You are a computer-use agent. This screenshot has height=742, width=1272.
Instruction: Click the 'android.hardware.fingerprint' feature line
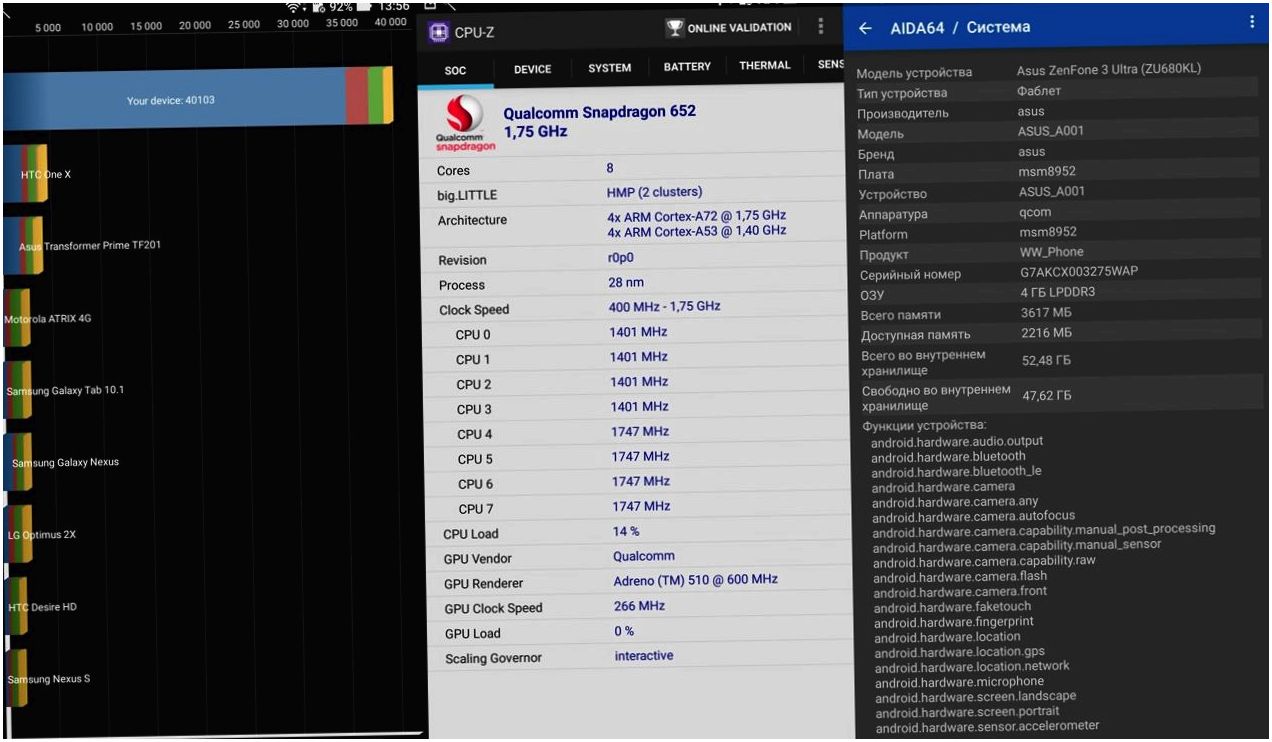tap(954, 621)
